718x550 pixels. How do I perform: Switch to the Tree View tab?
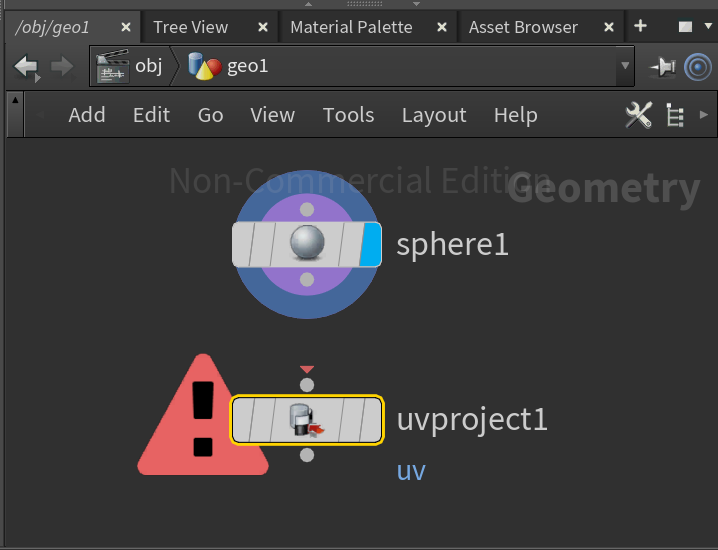pyautogui.click(x=190, y=27)
